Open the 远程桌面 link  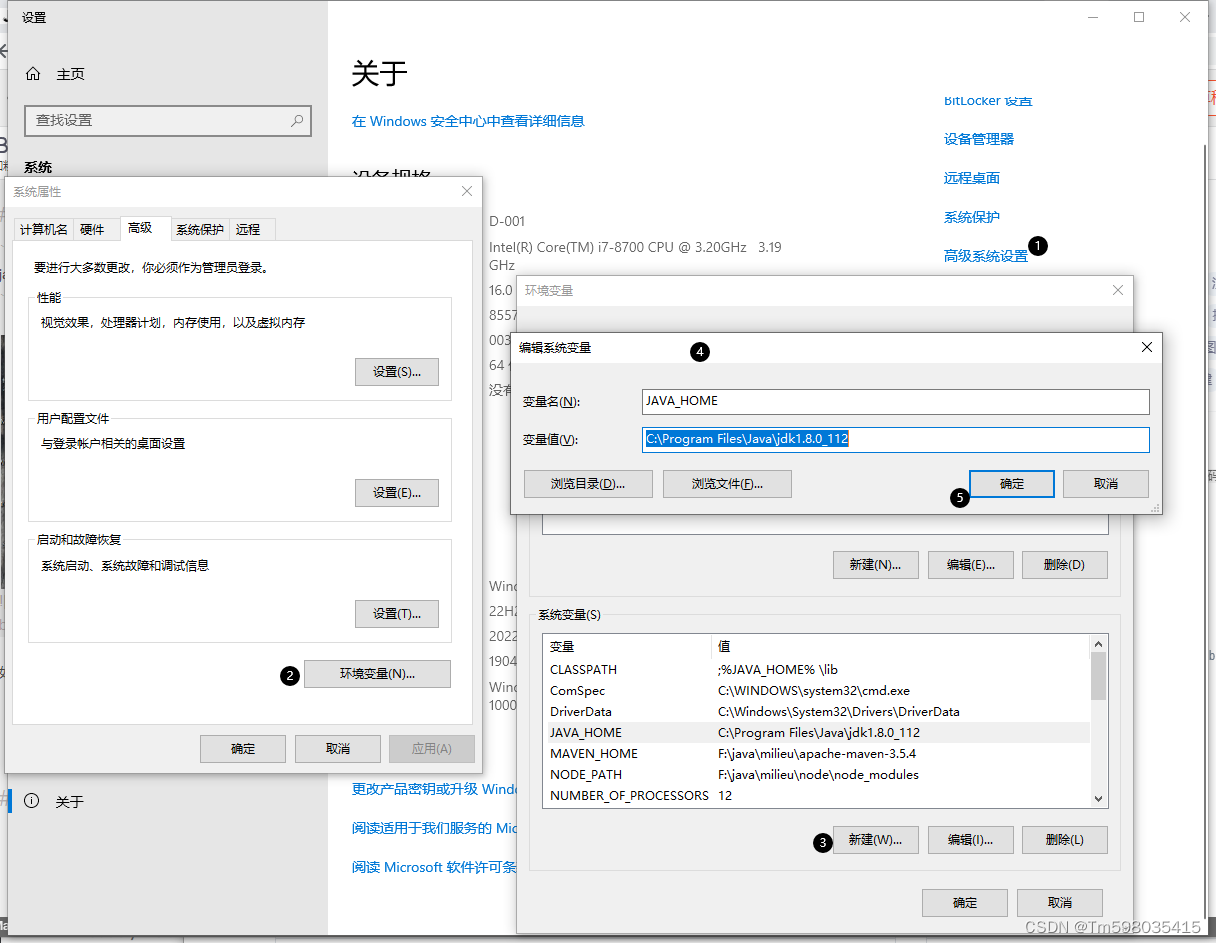(x=972, y=178)
